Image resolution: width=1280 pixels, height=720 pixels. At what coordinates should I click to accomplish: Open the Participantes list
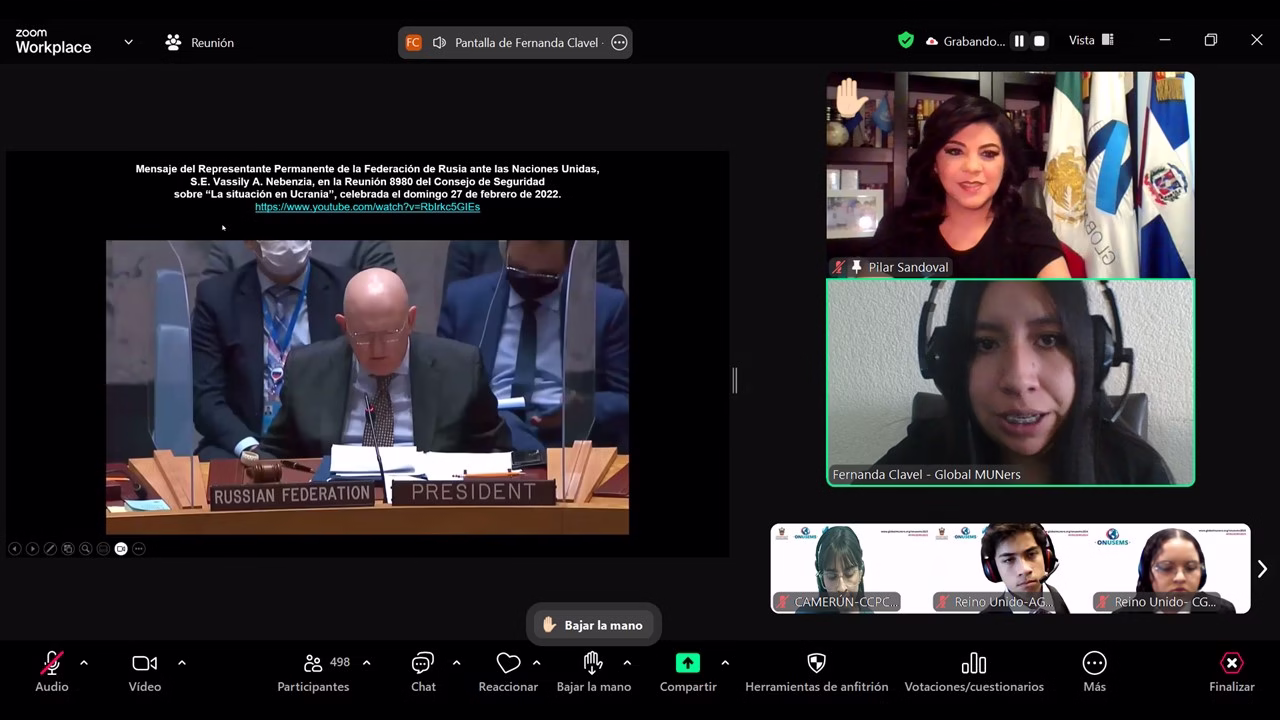point(313,664)
